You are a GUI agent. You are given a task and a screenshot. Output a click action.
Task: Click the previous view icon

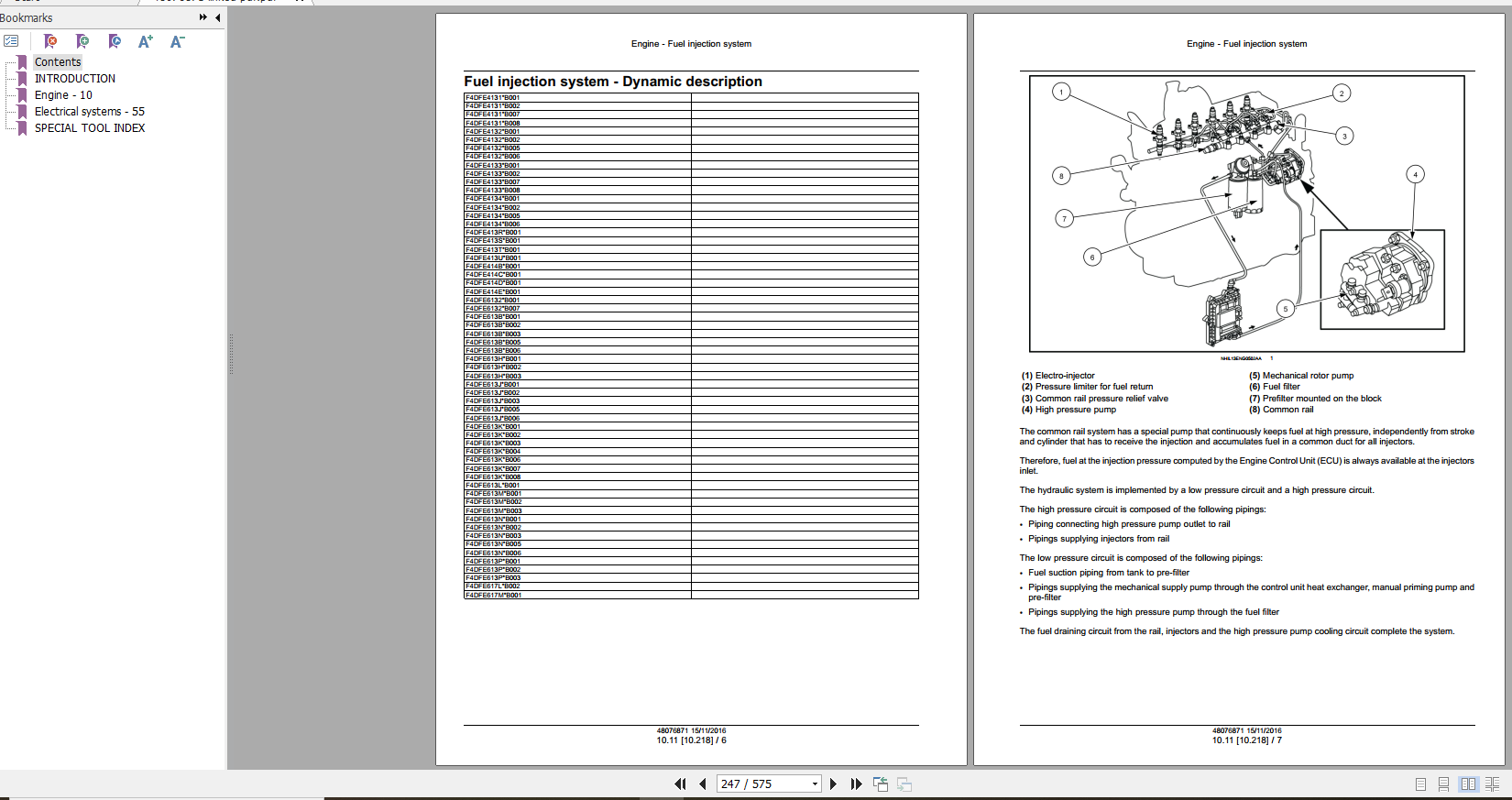[x=881, y=784]
